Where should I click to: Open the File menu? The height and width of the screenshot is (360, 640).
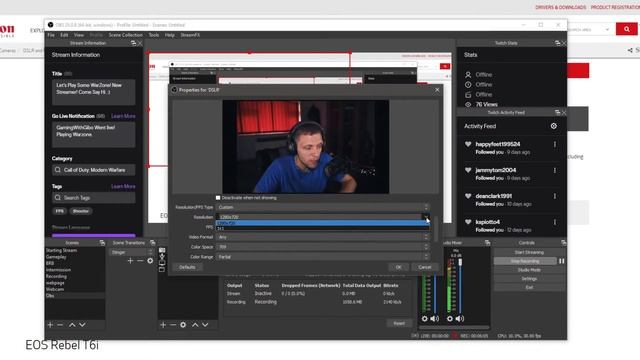point(51,35)
